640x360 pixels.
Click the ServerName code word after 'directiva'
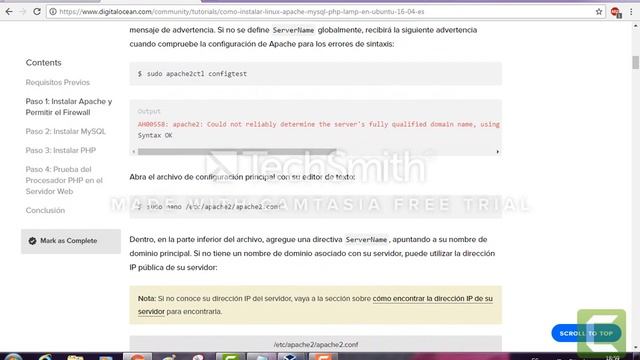pos(366,240)
